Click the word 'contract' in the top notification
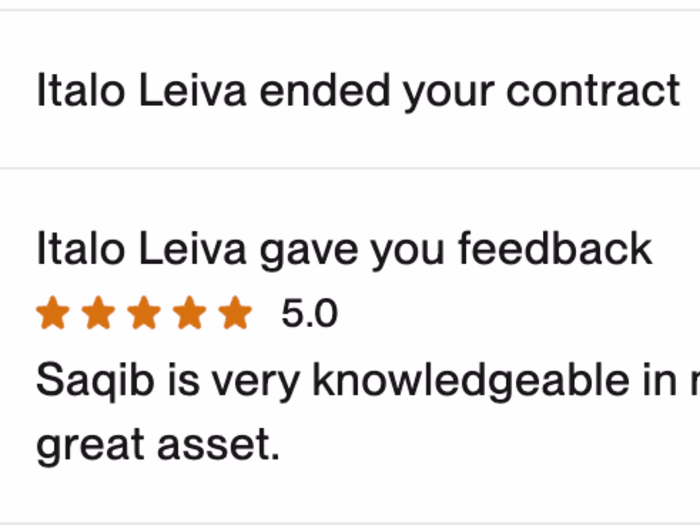The width and height of the screenshot is (700, 525). coord(593,91)
